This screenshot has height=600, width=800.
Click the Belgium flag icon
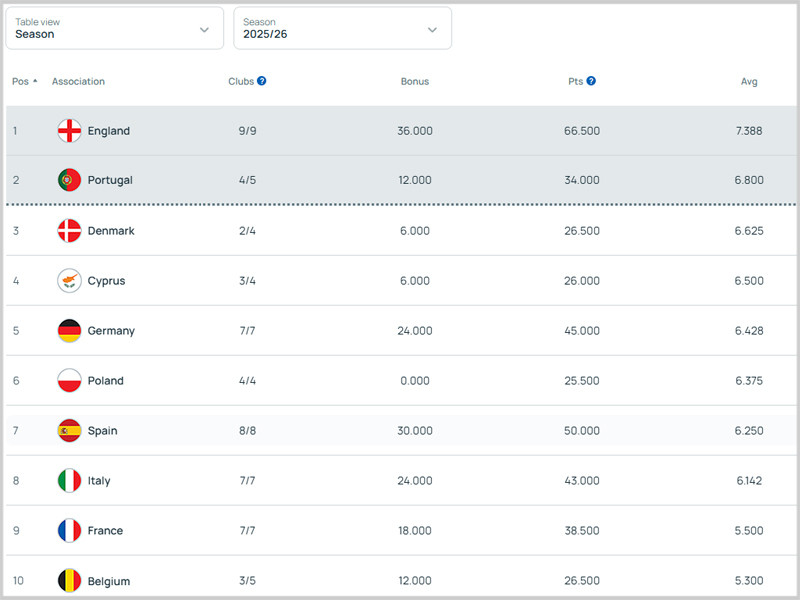click(69, 581)
